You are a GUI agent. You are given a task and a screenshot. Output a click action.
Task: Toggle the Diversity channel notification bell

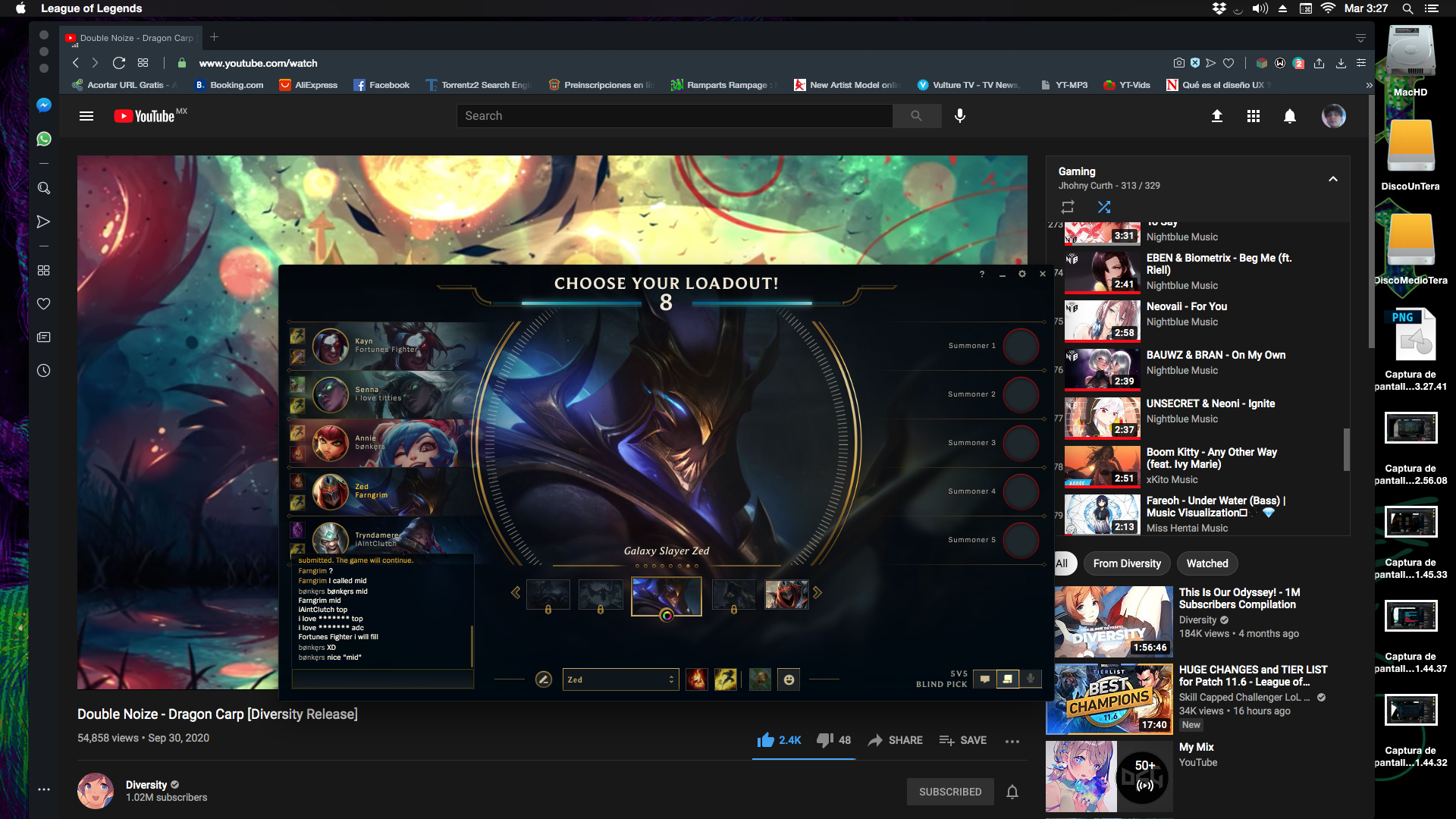tap(1012, 792)
